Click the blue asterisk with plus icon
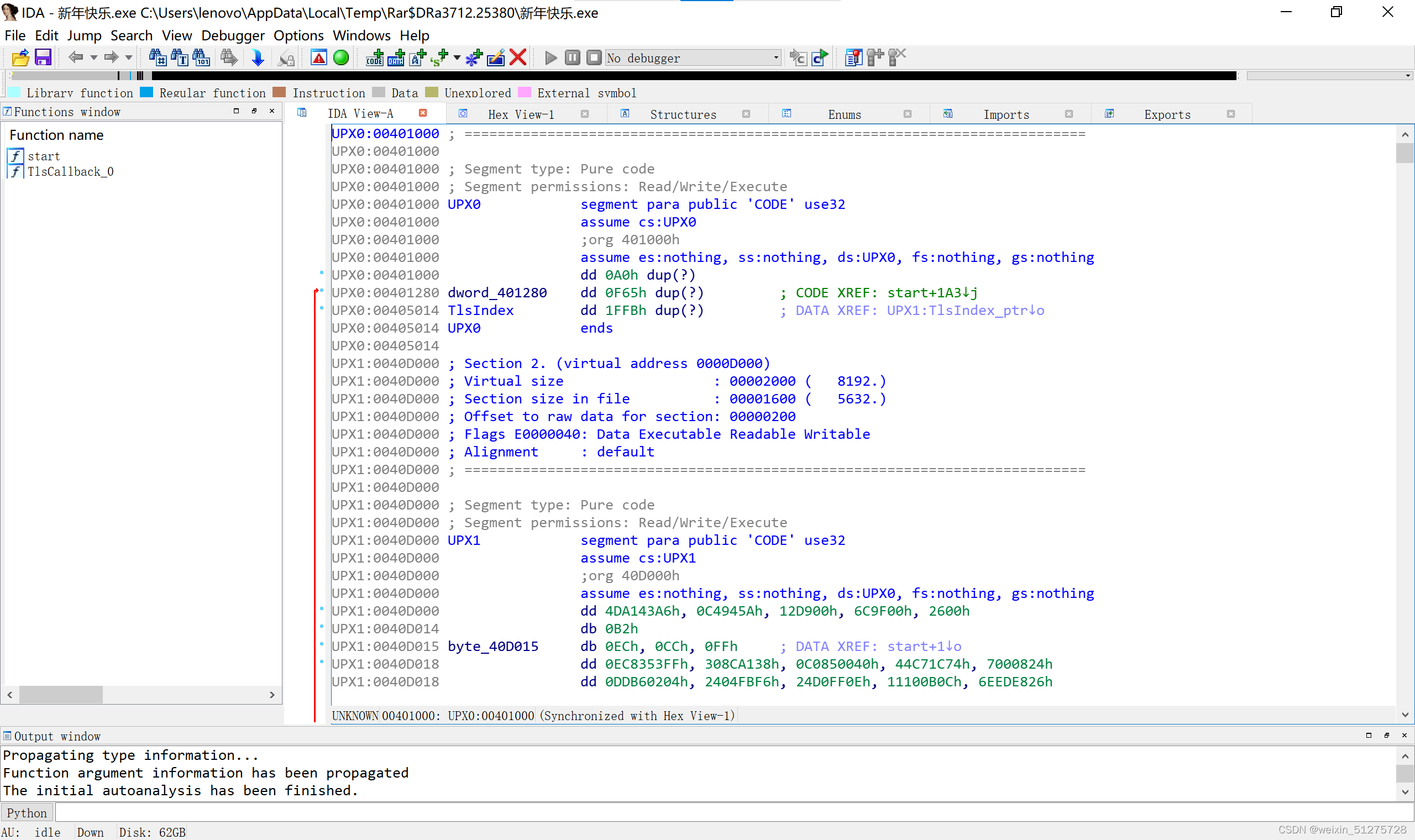Screen dimensions: 1415x840 474,57
